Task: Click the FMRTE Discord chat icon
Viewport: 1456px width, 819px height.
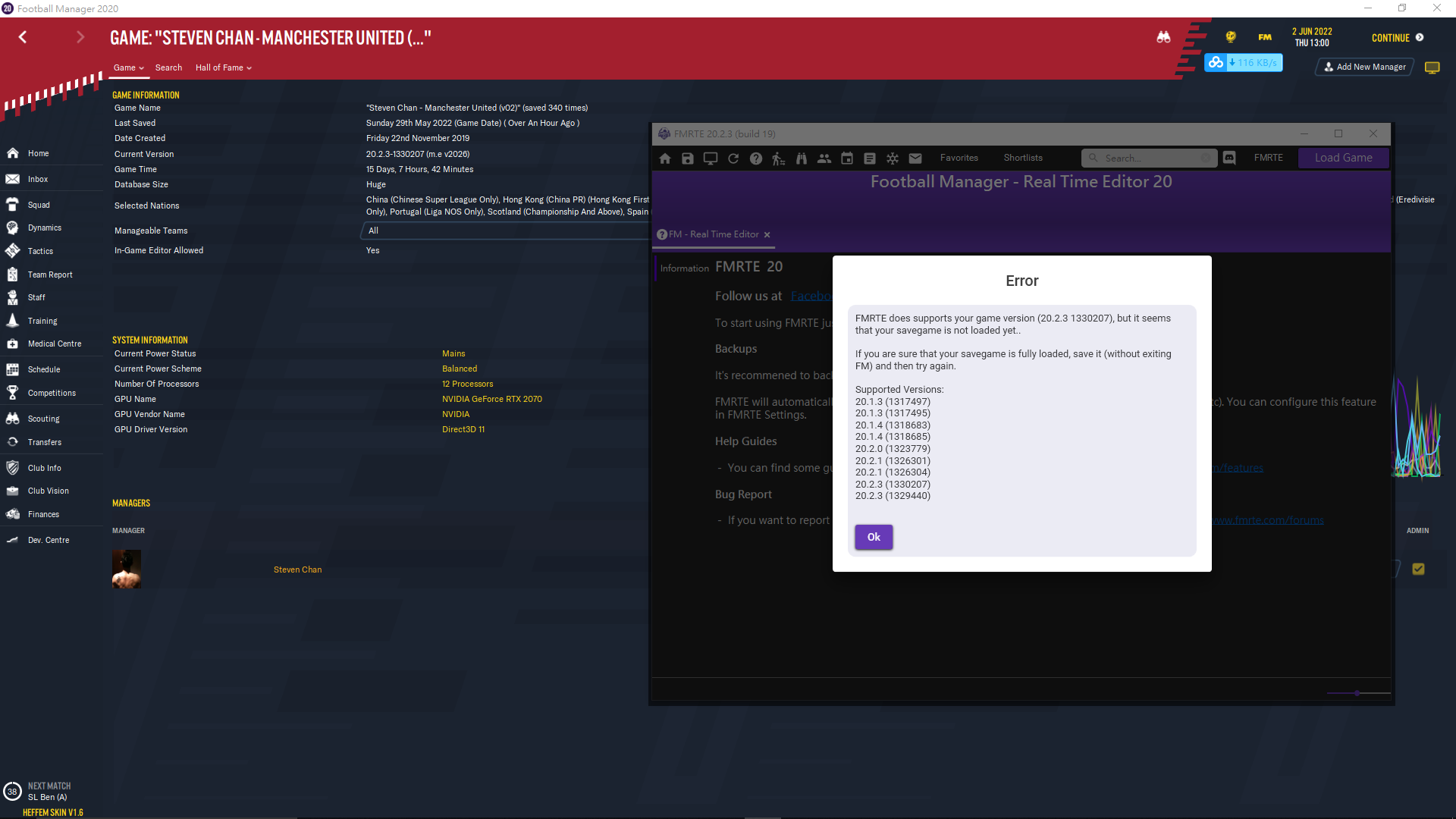Action: click(x=1229, y=158)
